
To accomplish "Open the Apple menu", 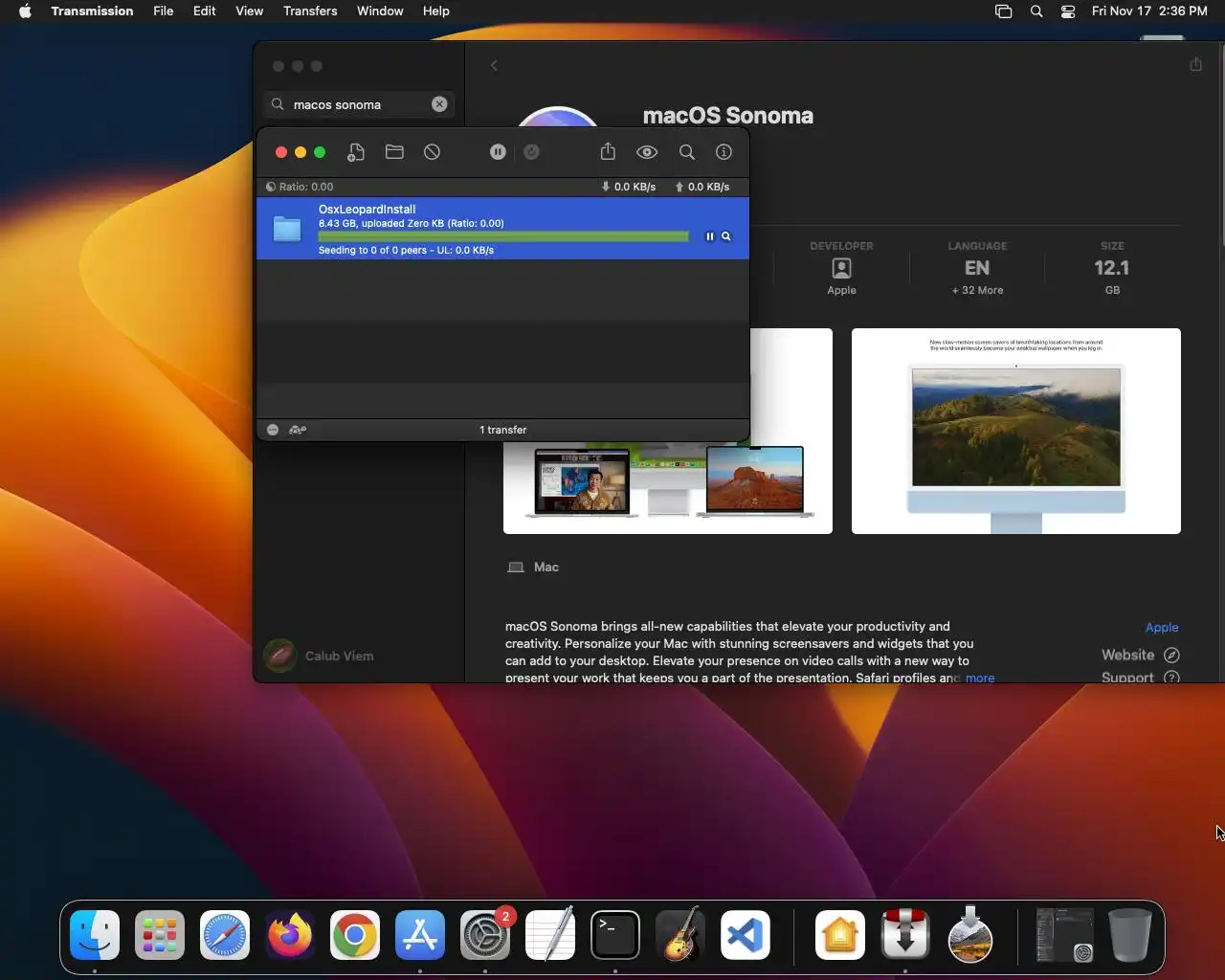I will (25, 11).
